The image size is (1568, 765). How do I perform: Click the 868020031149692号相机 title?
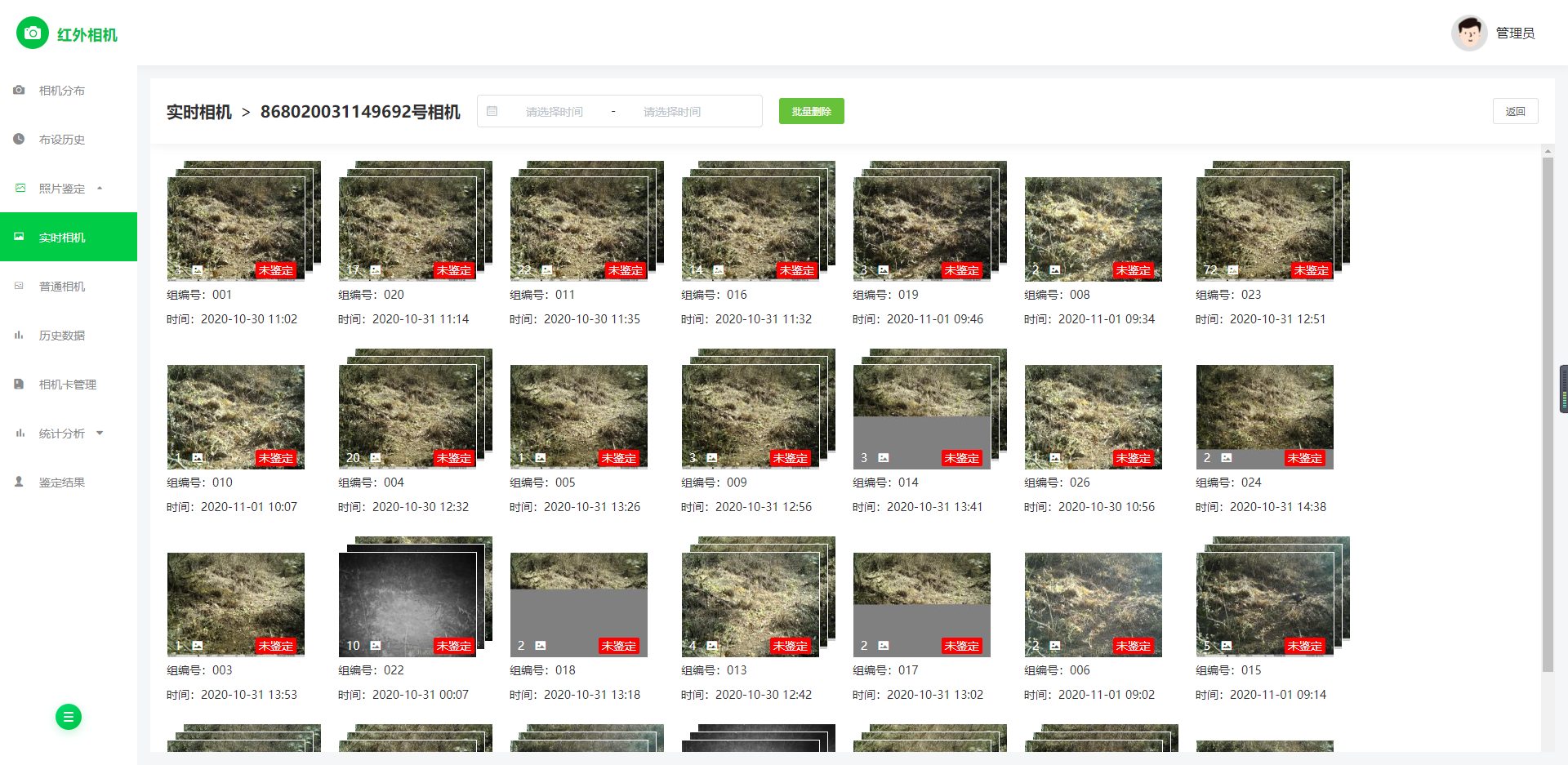point(360,112)
